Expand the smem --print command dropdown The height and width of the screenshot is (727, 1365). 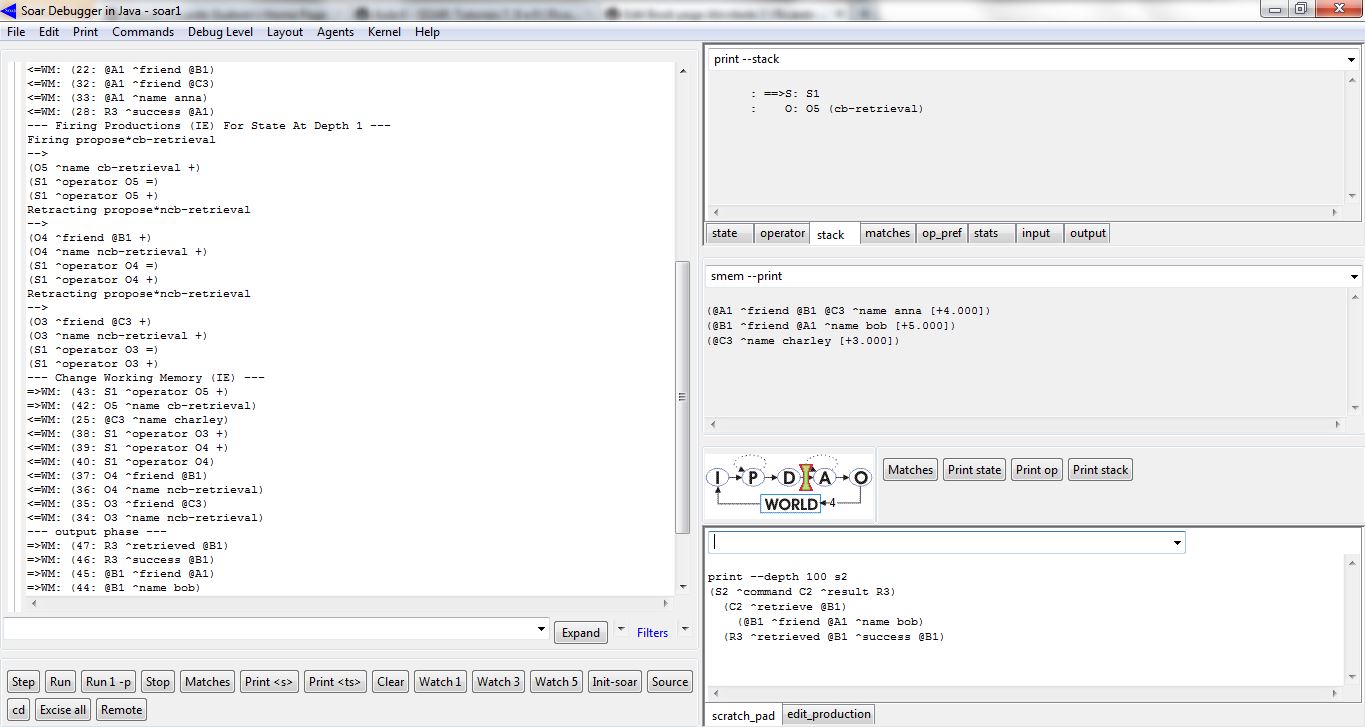click(1351, 277)
